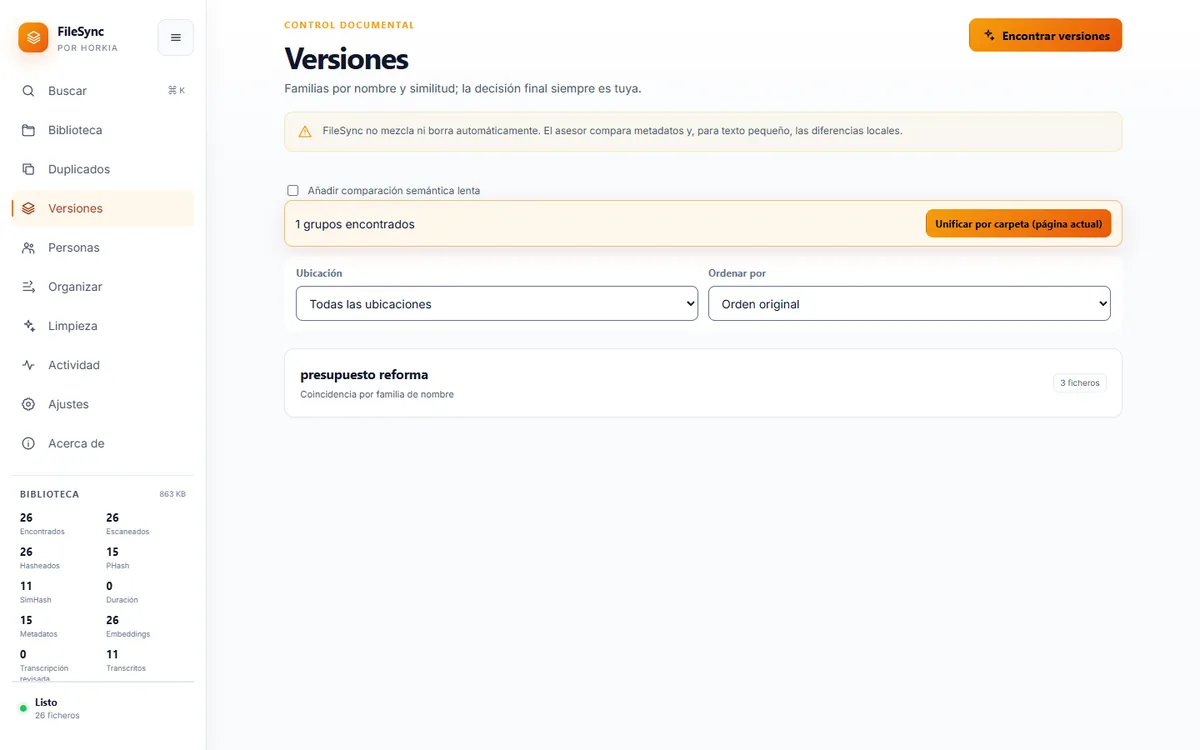Click the Encontrar versiones button
Image resolution: width=1200 pixels, height=750 pixels.
point(1045,35)
